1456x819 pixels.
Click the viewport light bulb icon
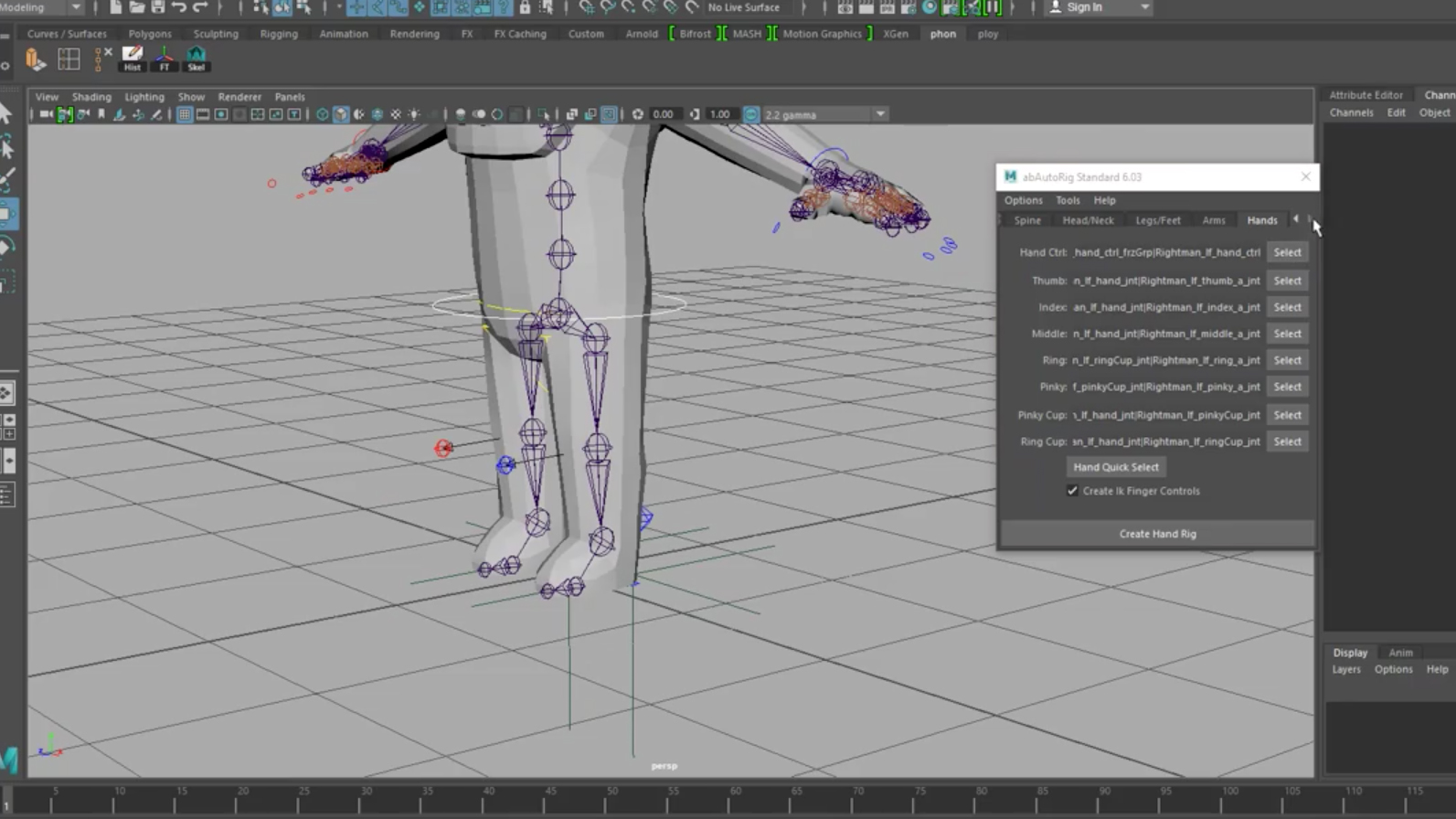click(414, 115)
